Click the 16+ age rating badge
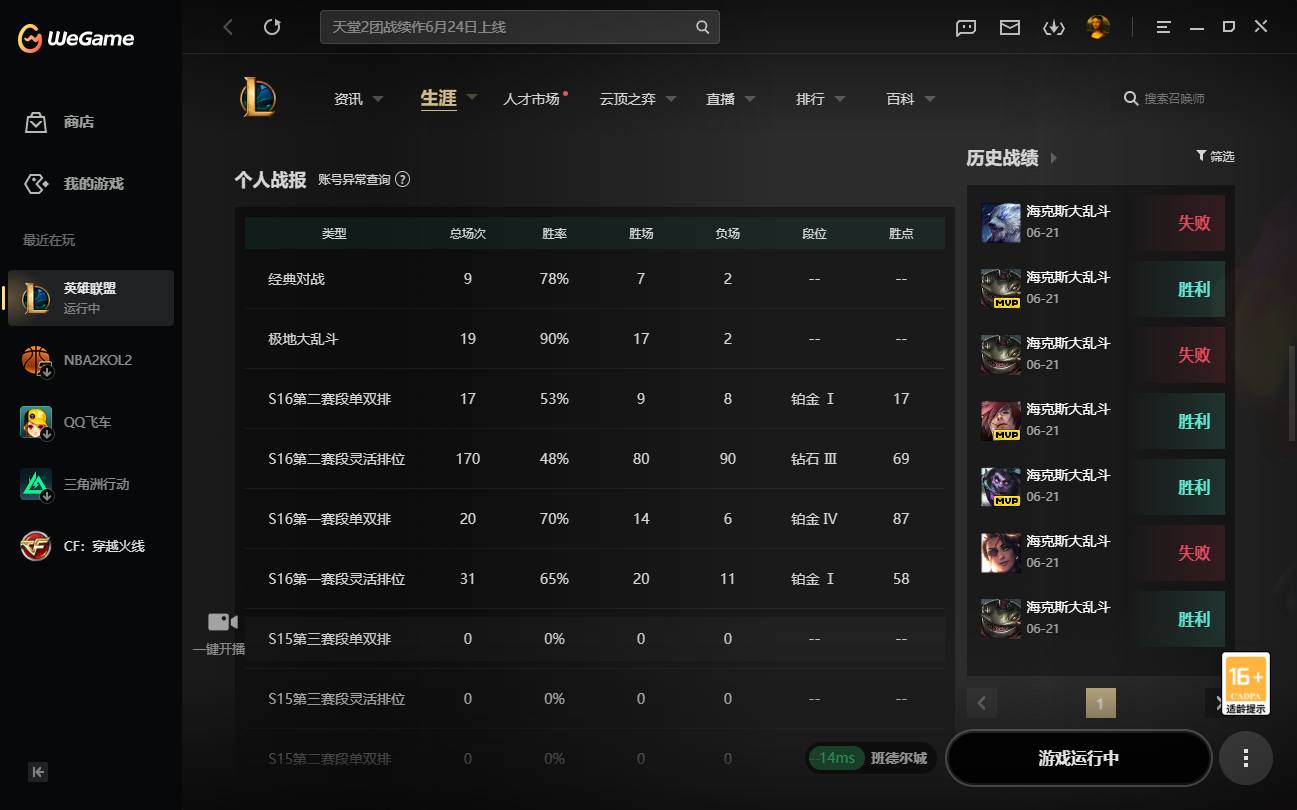 pos(1246,684)
